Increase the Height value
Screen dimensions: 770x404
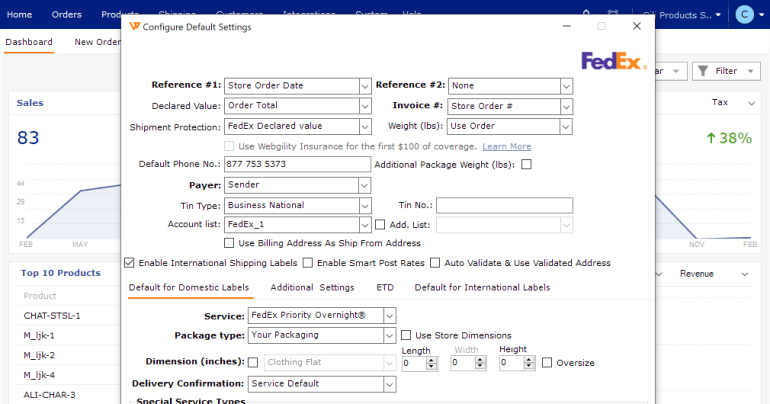pos(529,360)
